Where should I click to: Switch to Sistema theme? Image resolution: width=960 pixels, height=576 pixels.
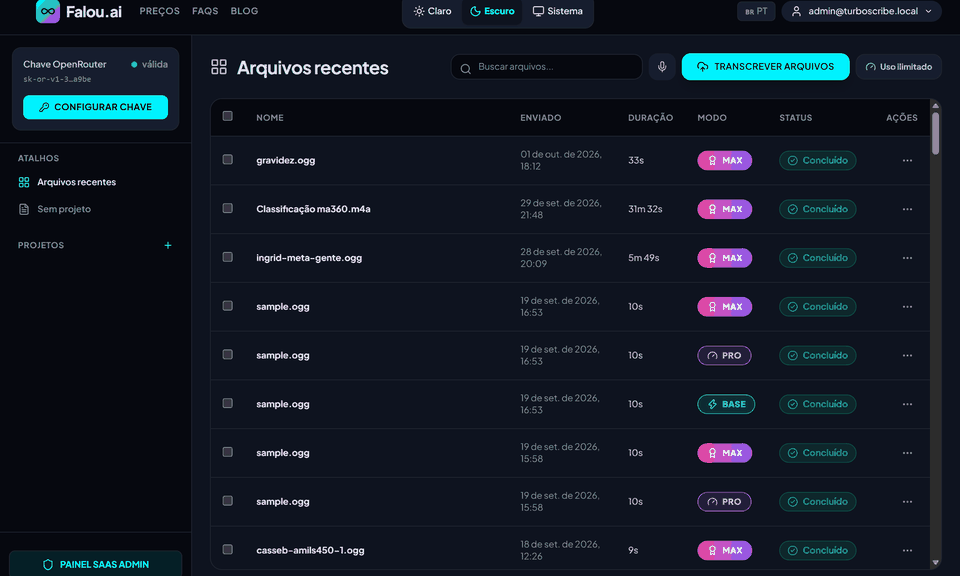[557, 11]
